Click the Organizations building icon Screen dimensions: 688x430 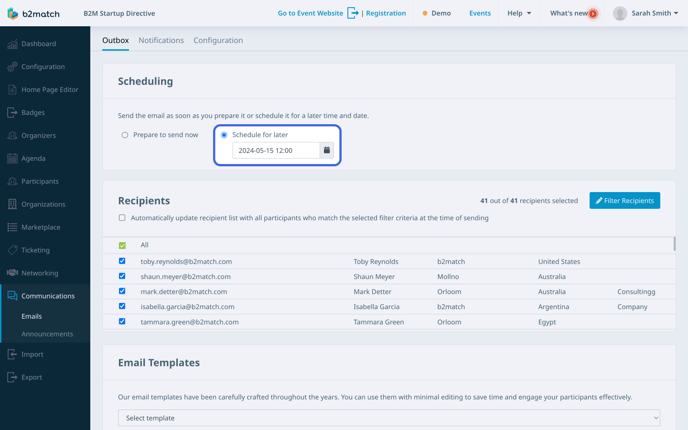[x=12, y=204]
